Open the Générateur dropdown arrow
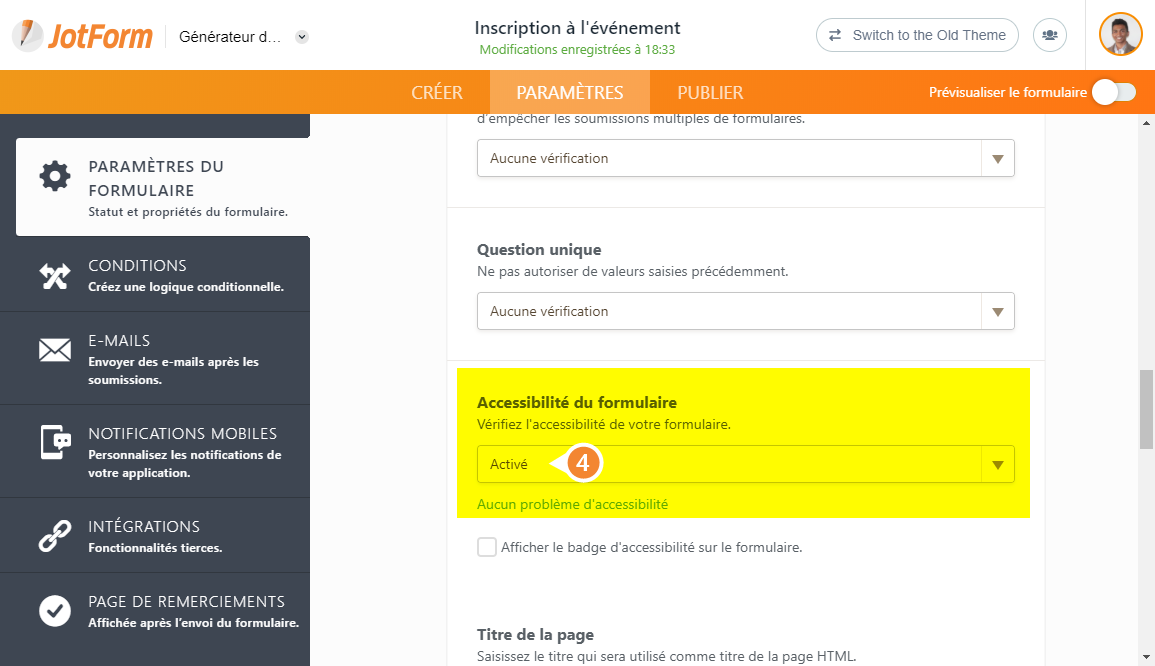The image size is (1155, 666). [302, 37]
